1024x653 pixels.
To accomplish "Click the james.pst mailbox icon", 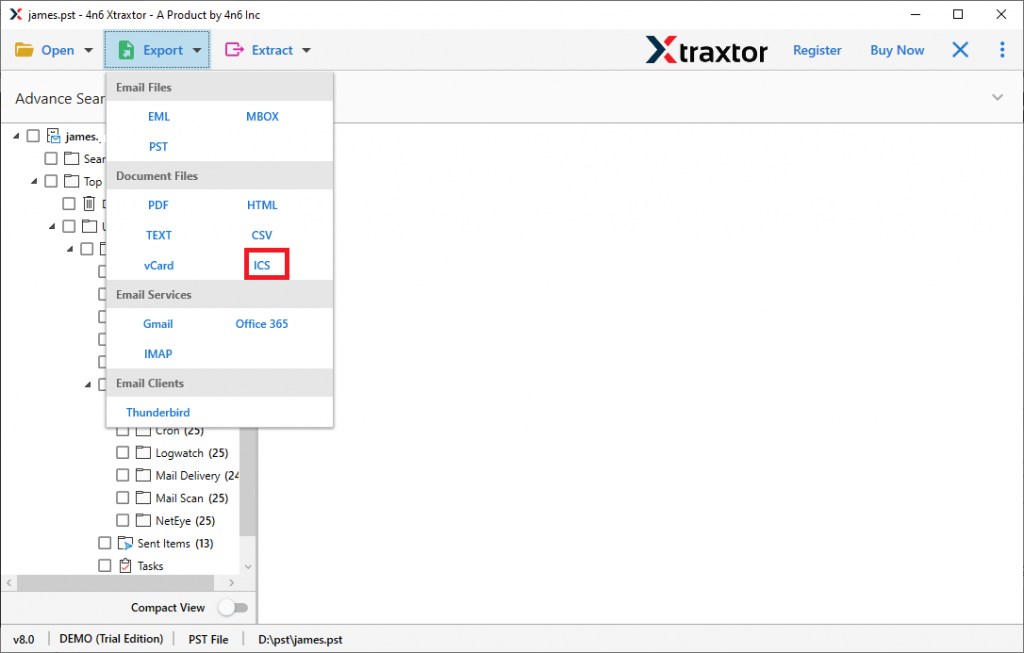I will 54,136.
